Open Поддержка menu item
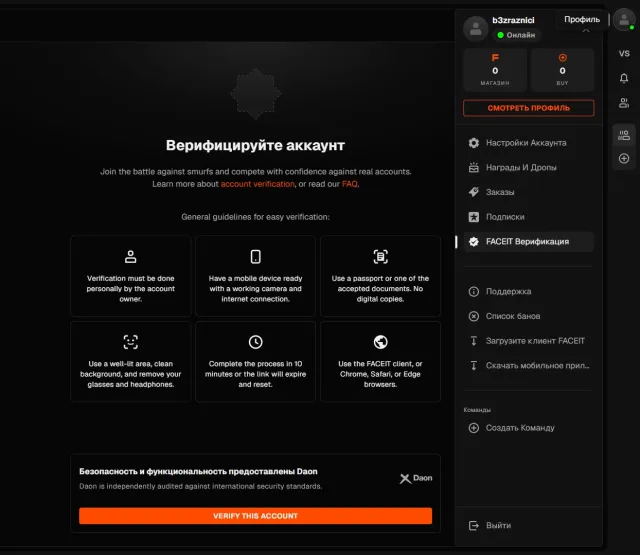Viewport: 640px width, 555px height. click(529, 291)
